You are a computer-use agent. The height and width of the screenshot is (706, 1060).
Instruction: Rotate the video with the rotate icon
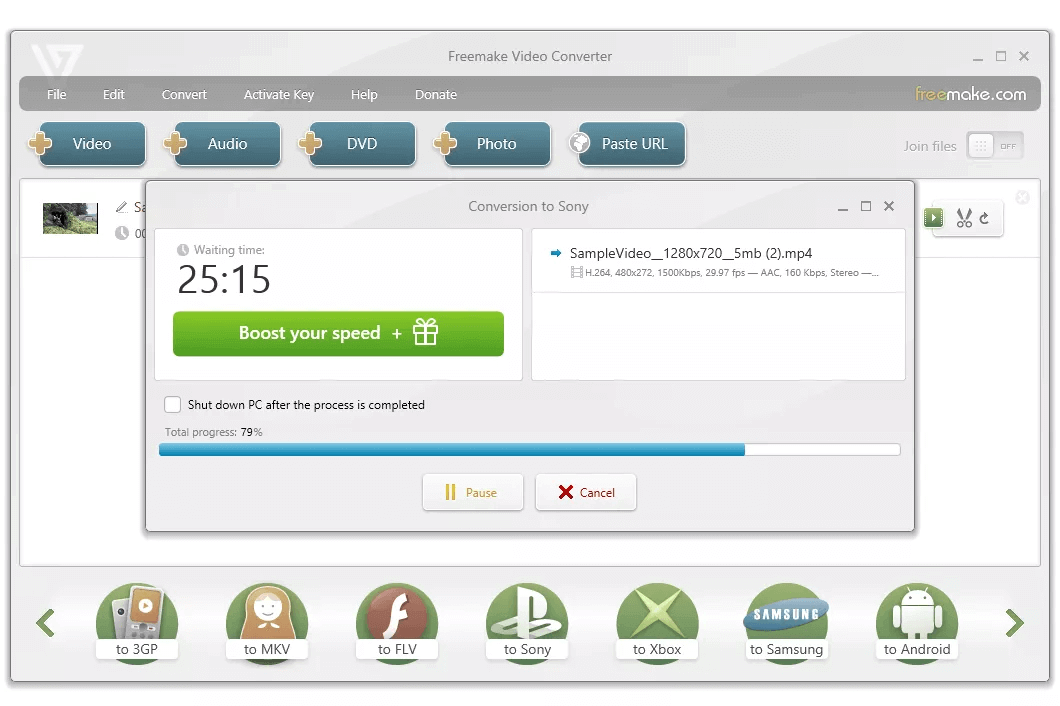pos(984,218)
